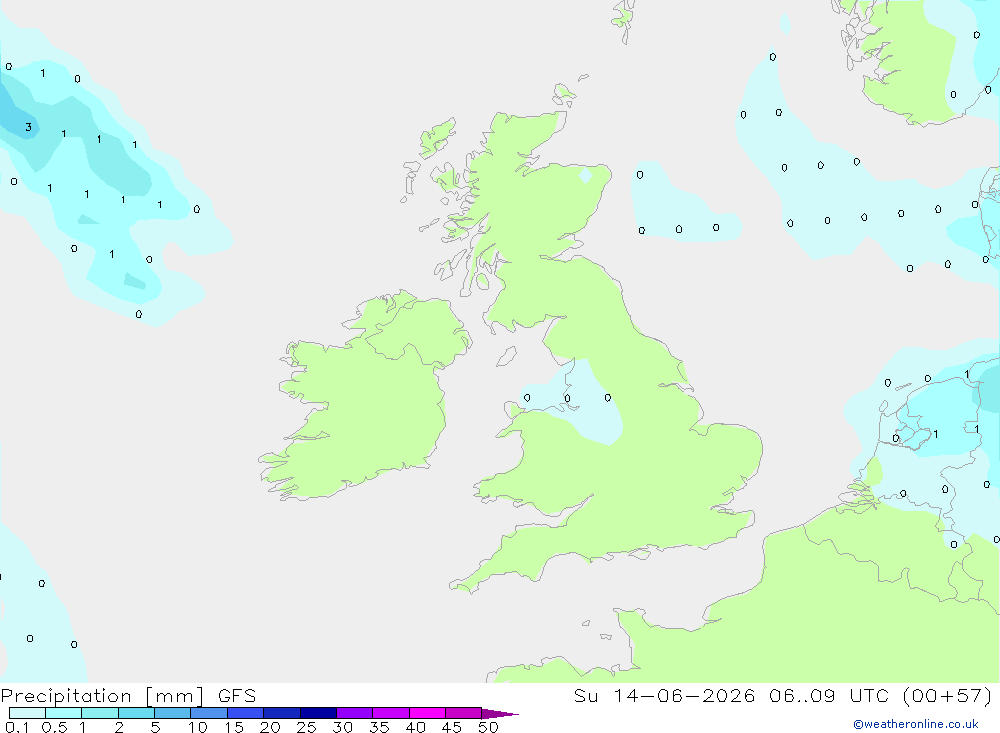
Task: Click the 30–35 mm legend color swatch
Action: pos(355,713)
